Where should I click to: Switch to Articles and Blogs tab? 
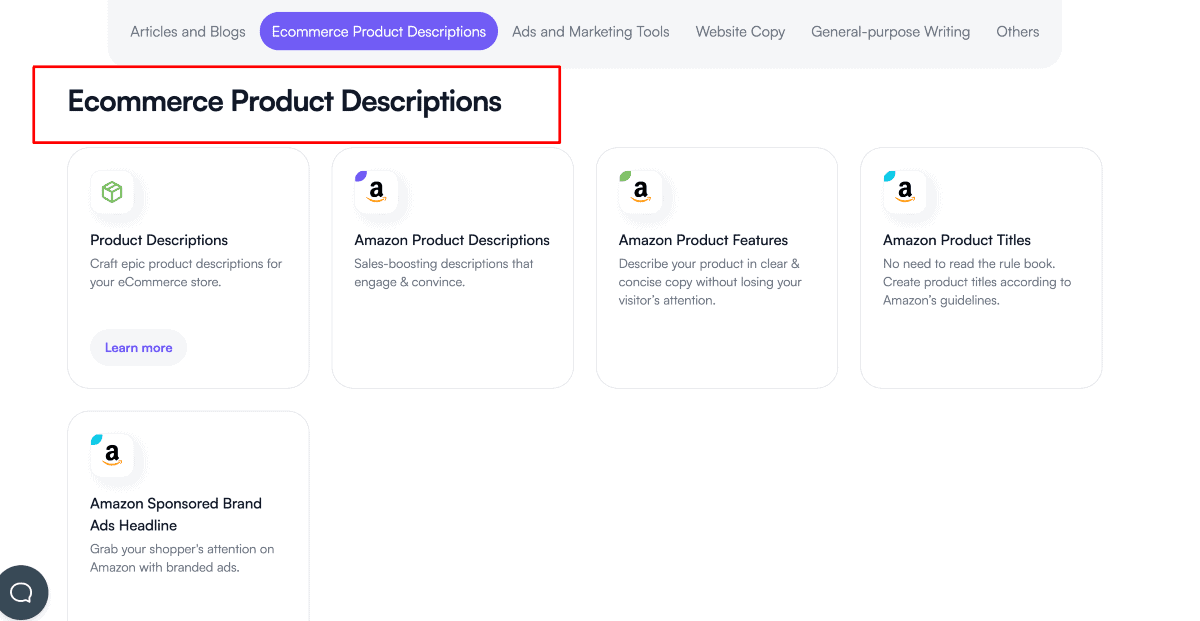188,32
